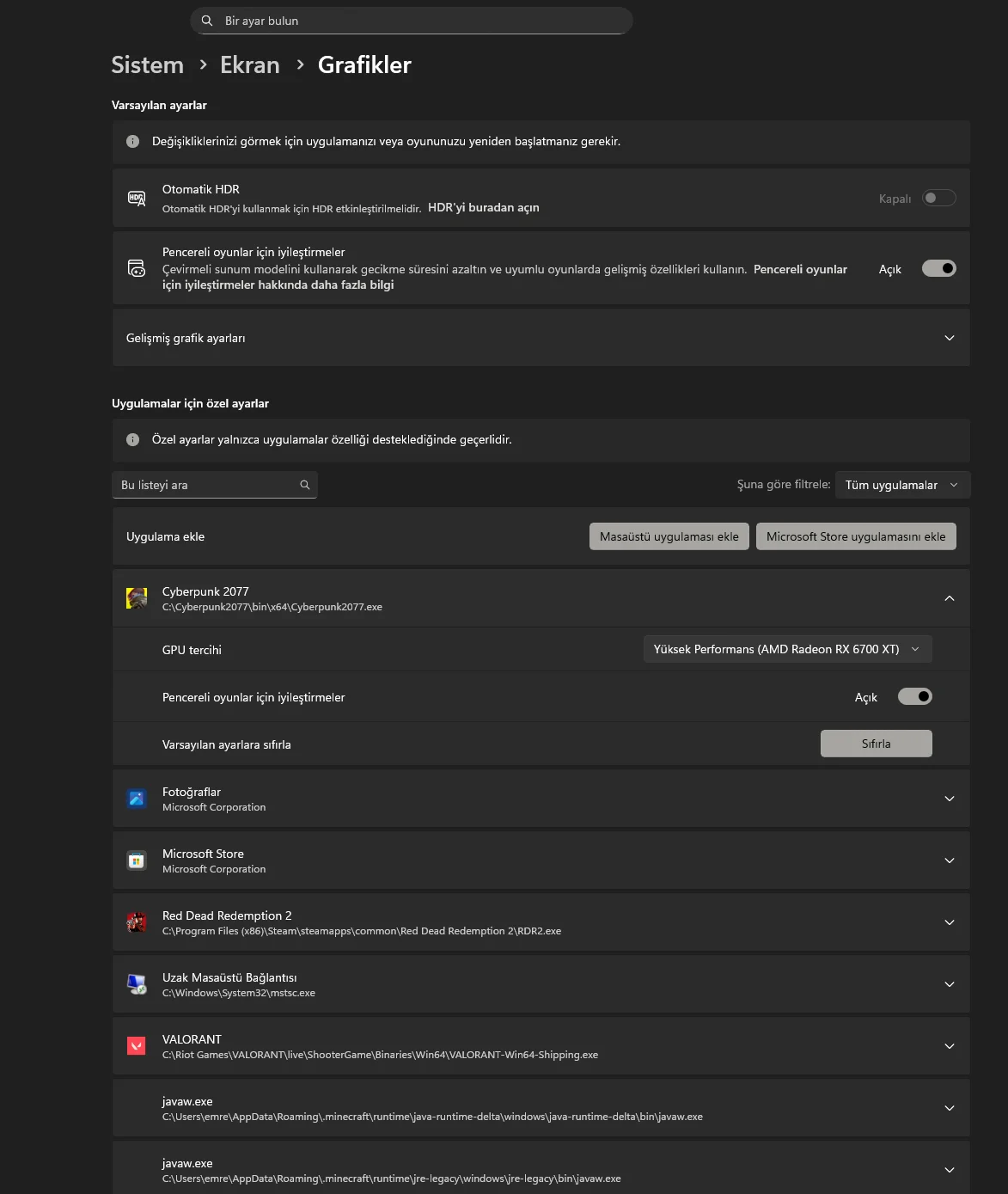
Task: Disable Pencereli oyunlar için iyileştirmeler globally
Action: [939, 268]
